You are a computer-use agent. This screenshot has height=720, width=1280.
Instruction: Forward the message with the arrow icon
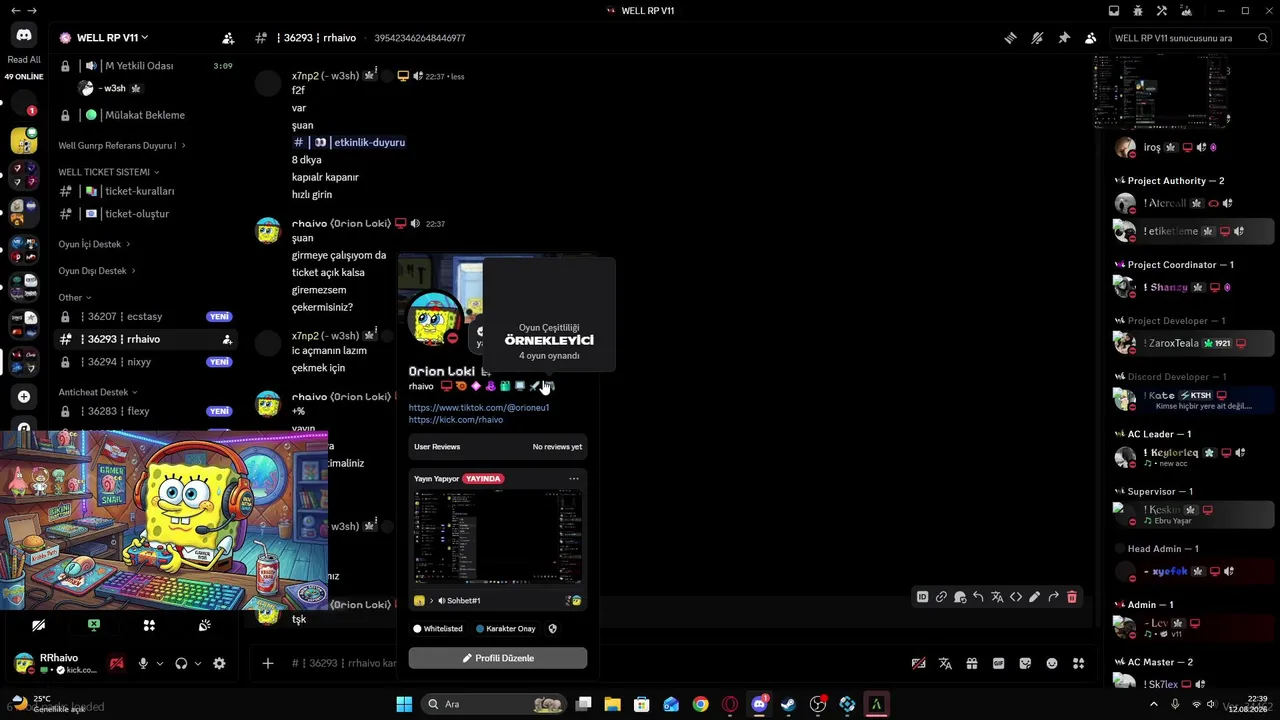point(1054,597)
